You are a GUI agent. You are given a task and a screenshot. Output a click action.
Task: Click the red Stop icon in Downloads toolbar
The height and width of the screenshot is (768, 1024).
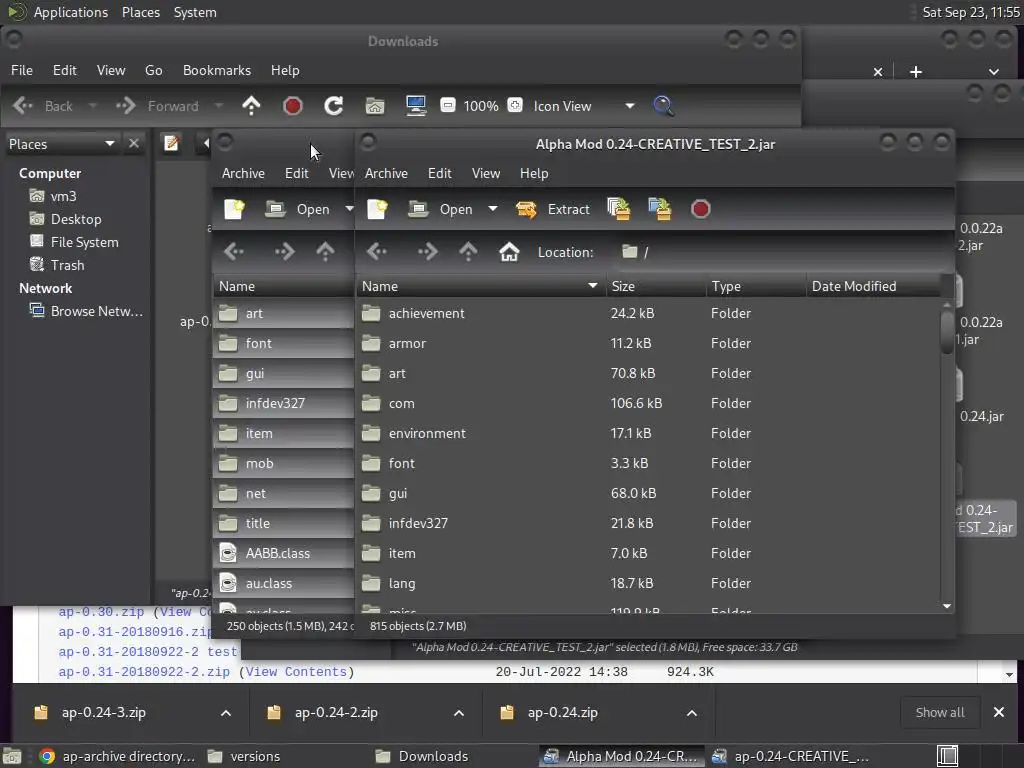pos(293,106)
